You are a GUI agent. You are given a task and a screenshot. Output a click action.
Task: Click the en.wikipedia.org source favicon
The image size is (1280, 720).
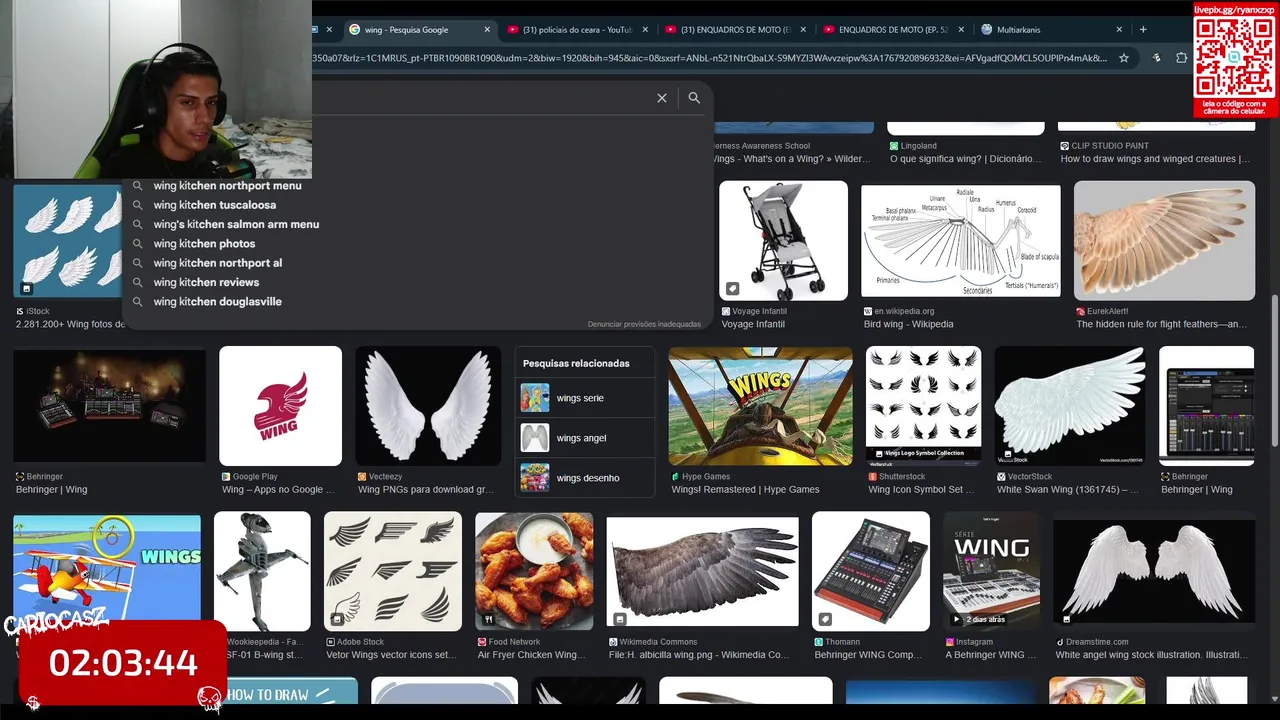tap(868, 312)
